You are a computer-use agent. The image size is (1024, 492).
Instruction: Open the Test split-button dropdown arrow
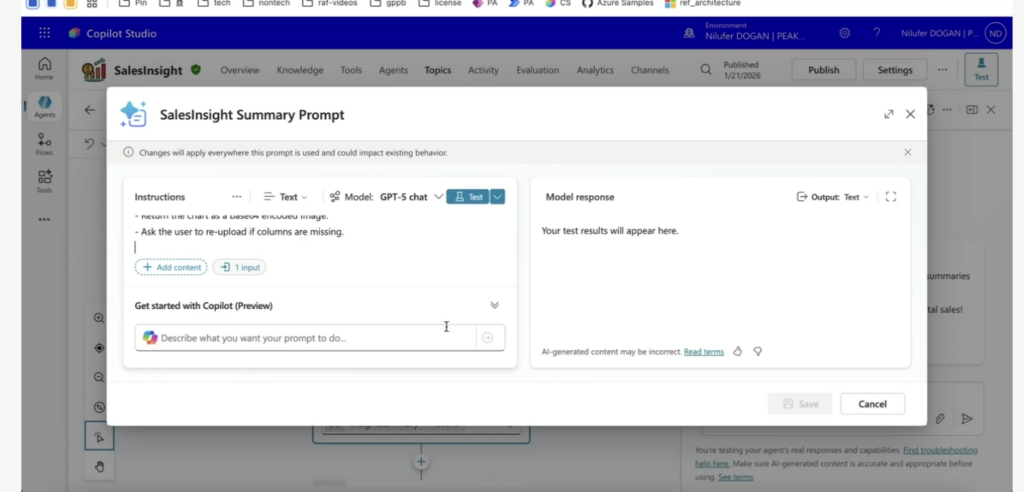(x=498, y=197)
